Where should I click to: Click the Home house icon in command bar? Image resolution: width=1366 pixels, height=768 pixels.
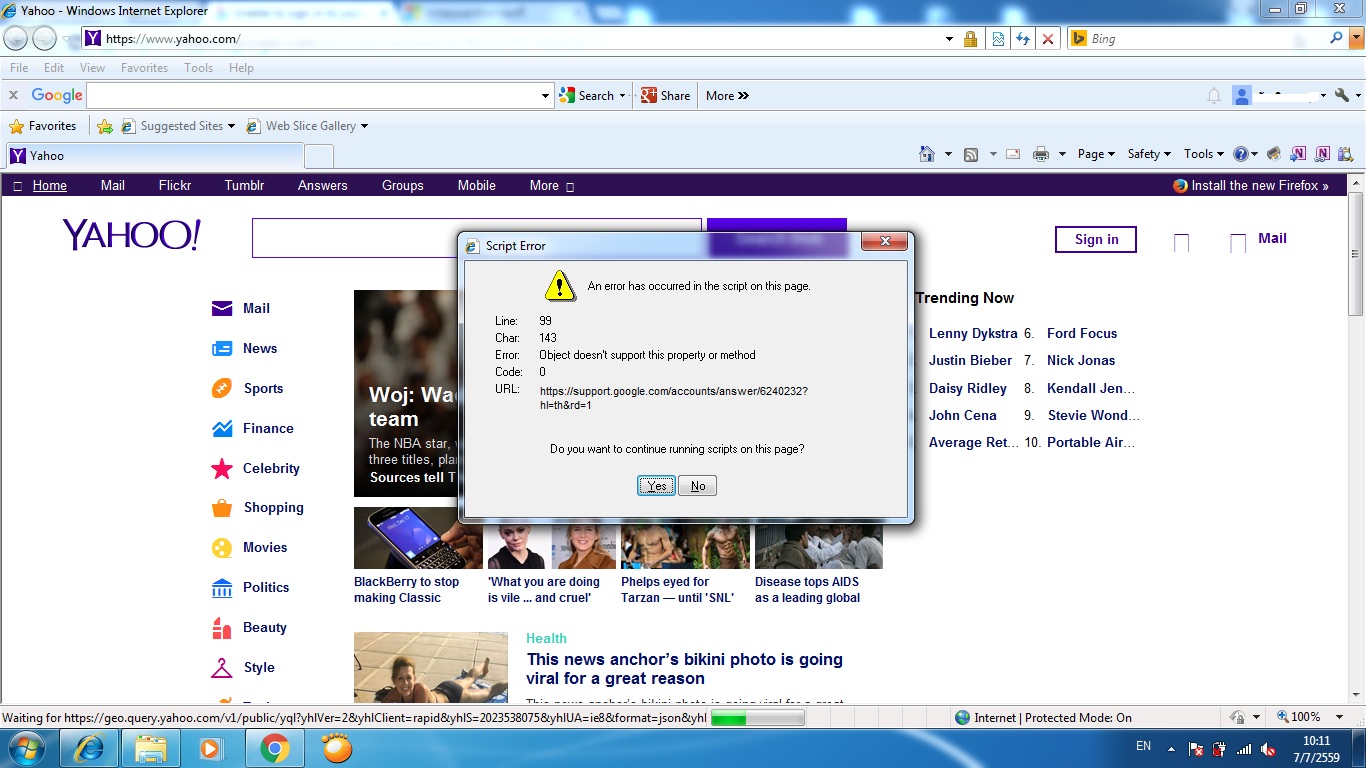927,154
